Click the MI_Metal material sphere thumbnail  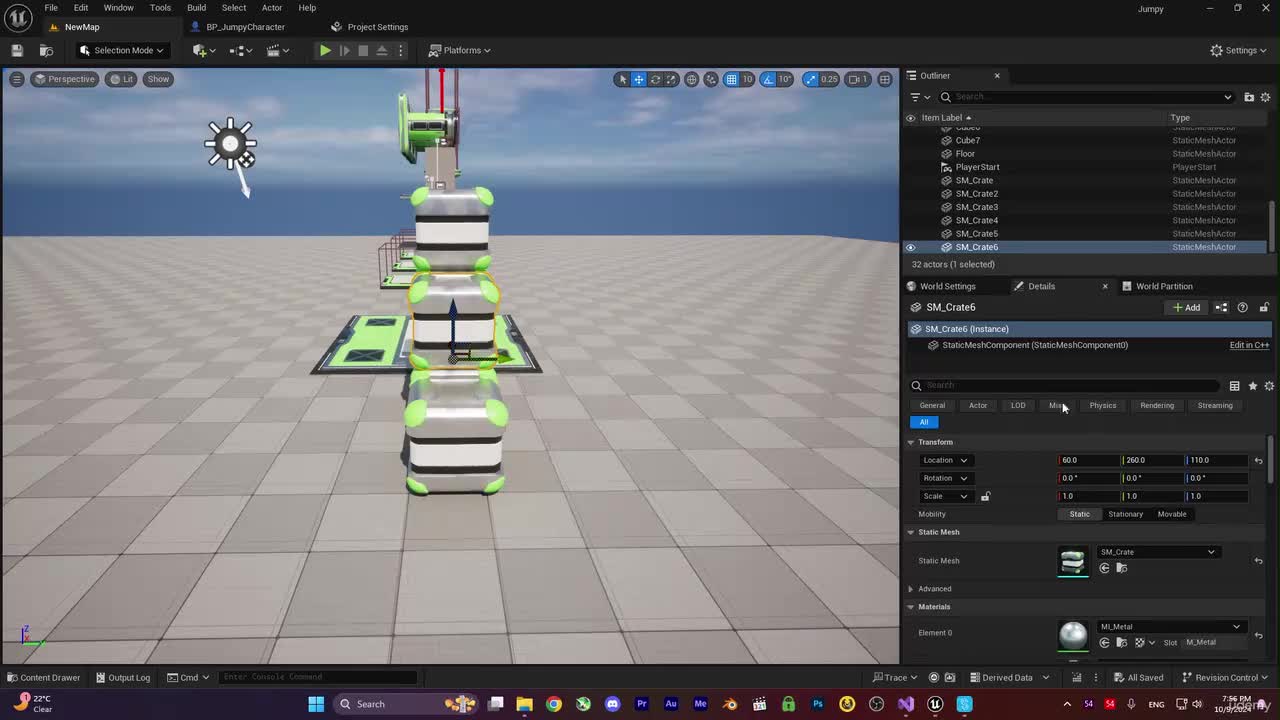click(x=1073, y=635)
